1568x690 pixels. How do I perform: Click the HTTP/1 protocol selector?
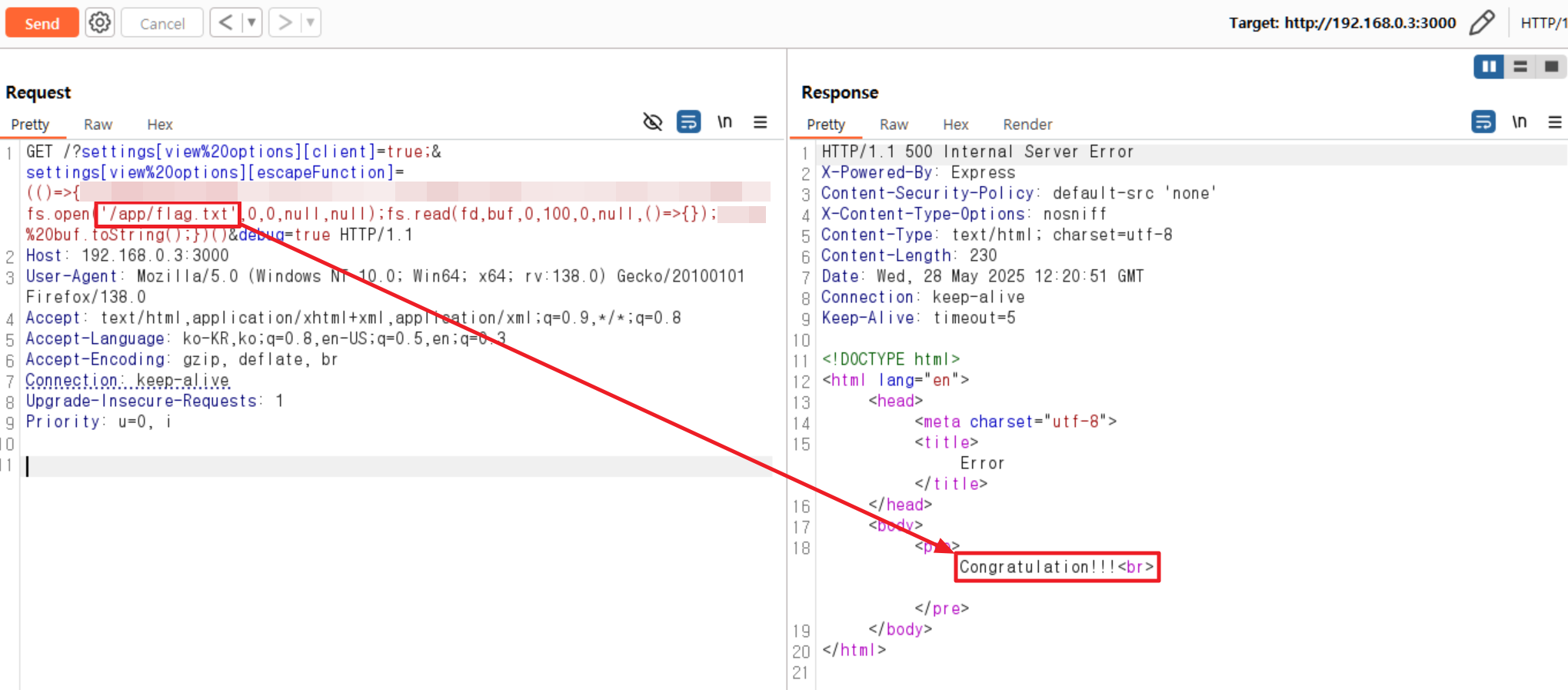click(x=1543, y=23)
